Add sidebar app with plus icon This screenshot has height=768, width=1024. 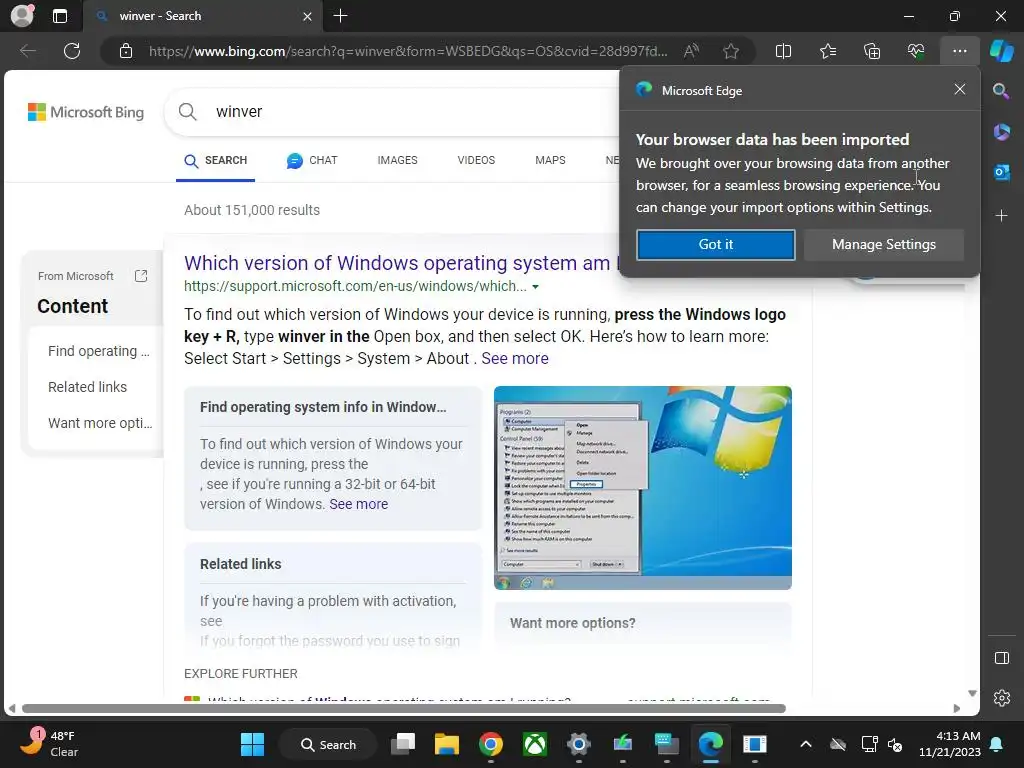point(1001,216)
